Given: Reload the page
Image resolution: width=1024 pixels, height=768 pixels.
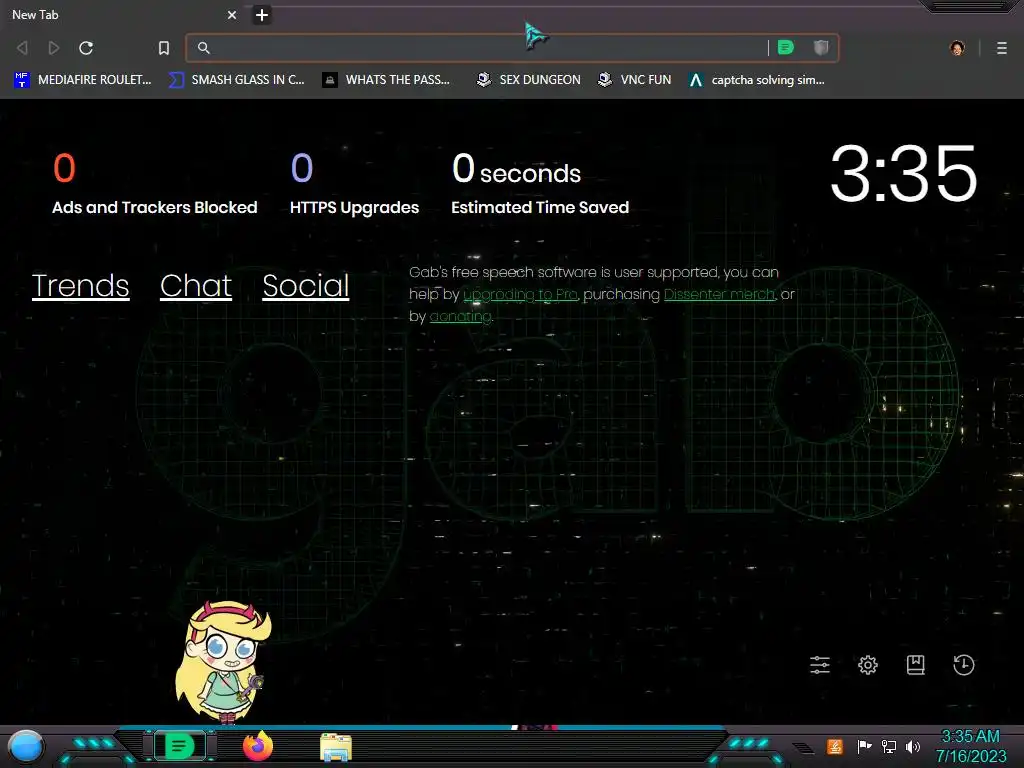Looking at the screenshot, I should [86, 48].
